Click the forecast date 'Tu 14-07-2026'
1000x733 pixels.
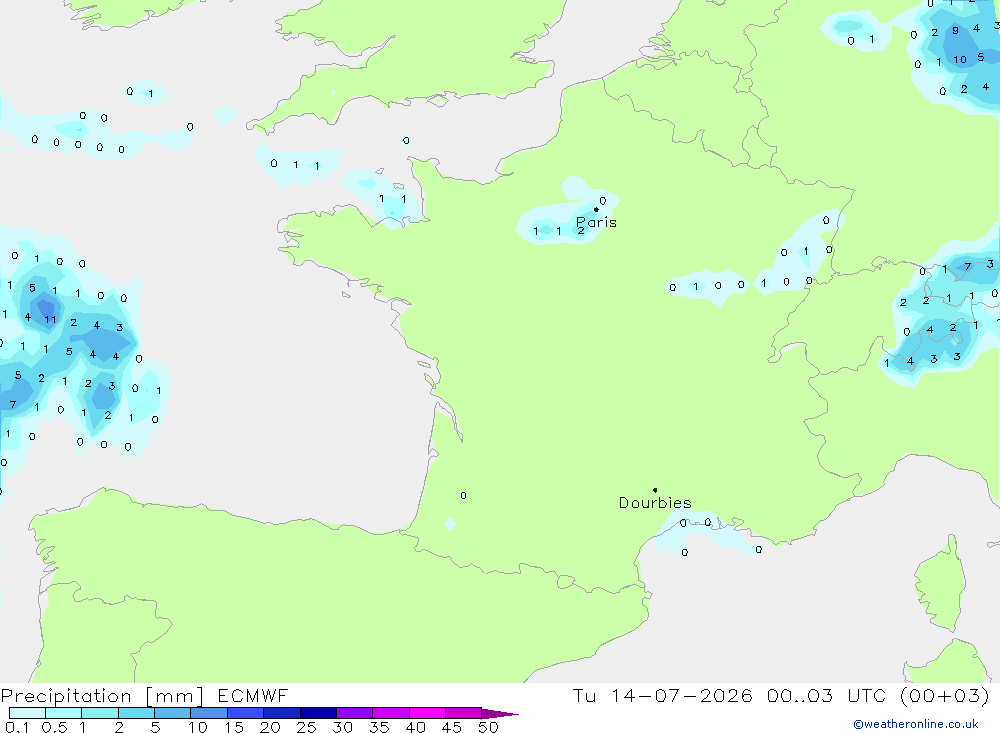pos(662,696)
